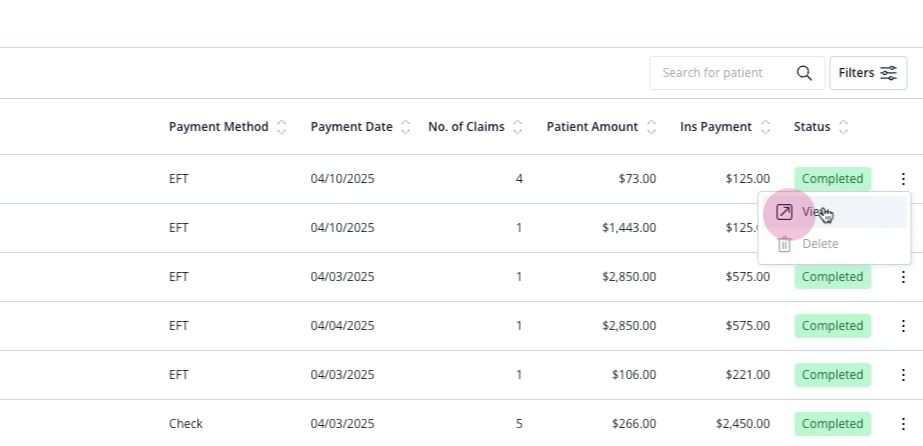The width and height of the screenshot is (923, 446).
Task: Focus the Search for patient field
Action: click(724, 73)
